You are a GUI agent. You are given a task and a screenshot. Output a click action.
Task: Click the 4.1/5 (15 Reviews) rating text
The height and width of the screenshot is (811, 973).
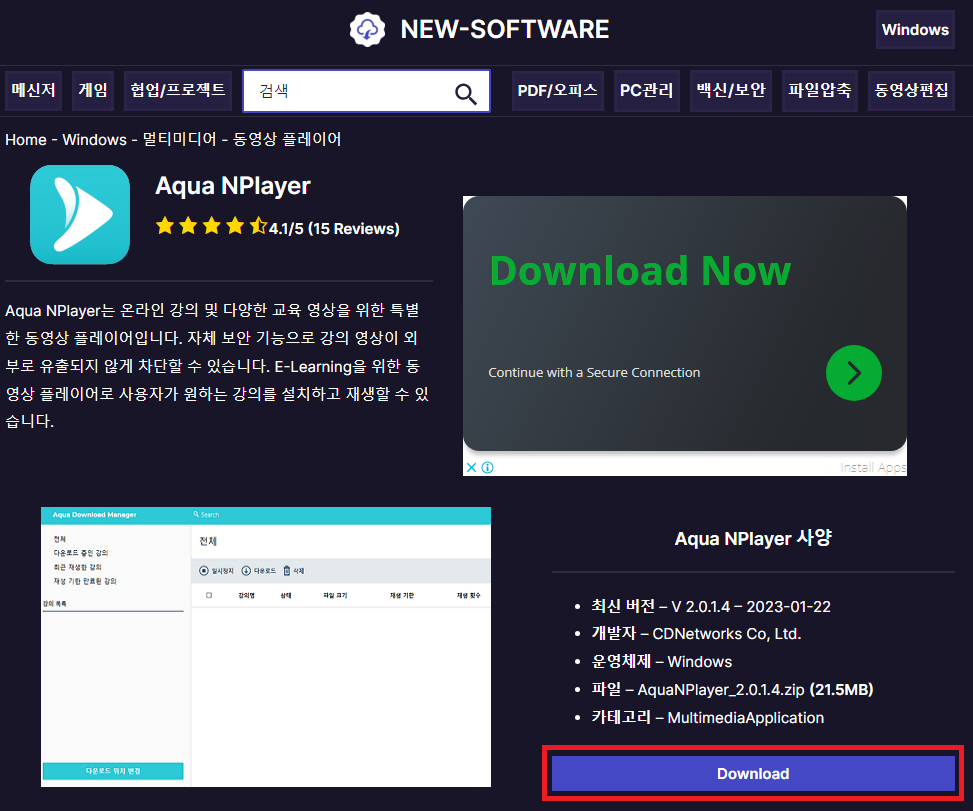(x=334, y=228)
